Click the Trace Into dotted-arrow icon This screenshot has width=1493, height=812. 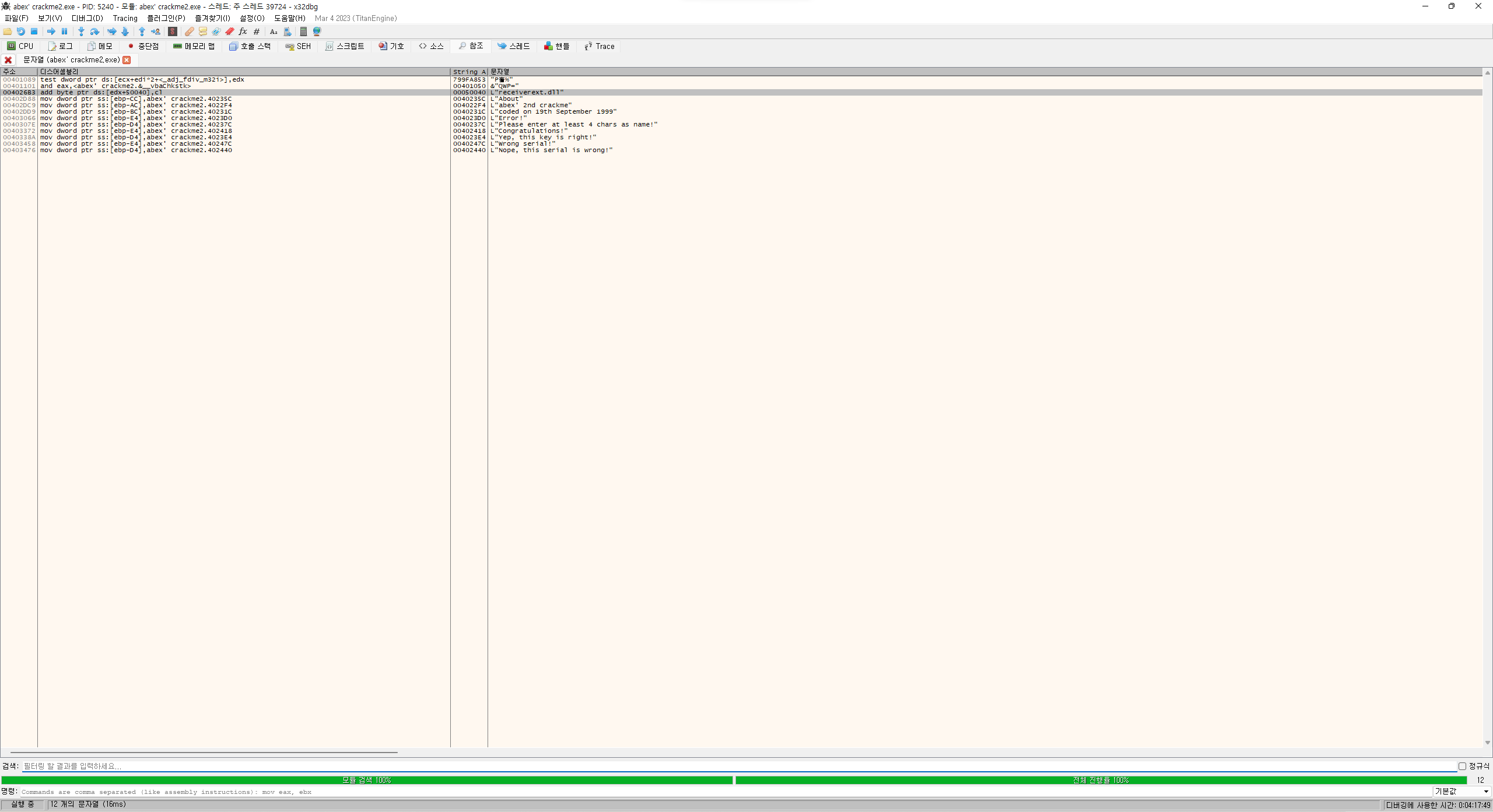pos(111,31)
